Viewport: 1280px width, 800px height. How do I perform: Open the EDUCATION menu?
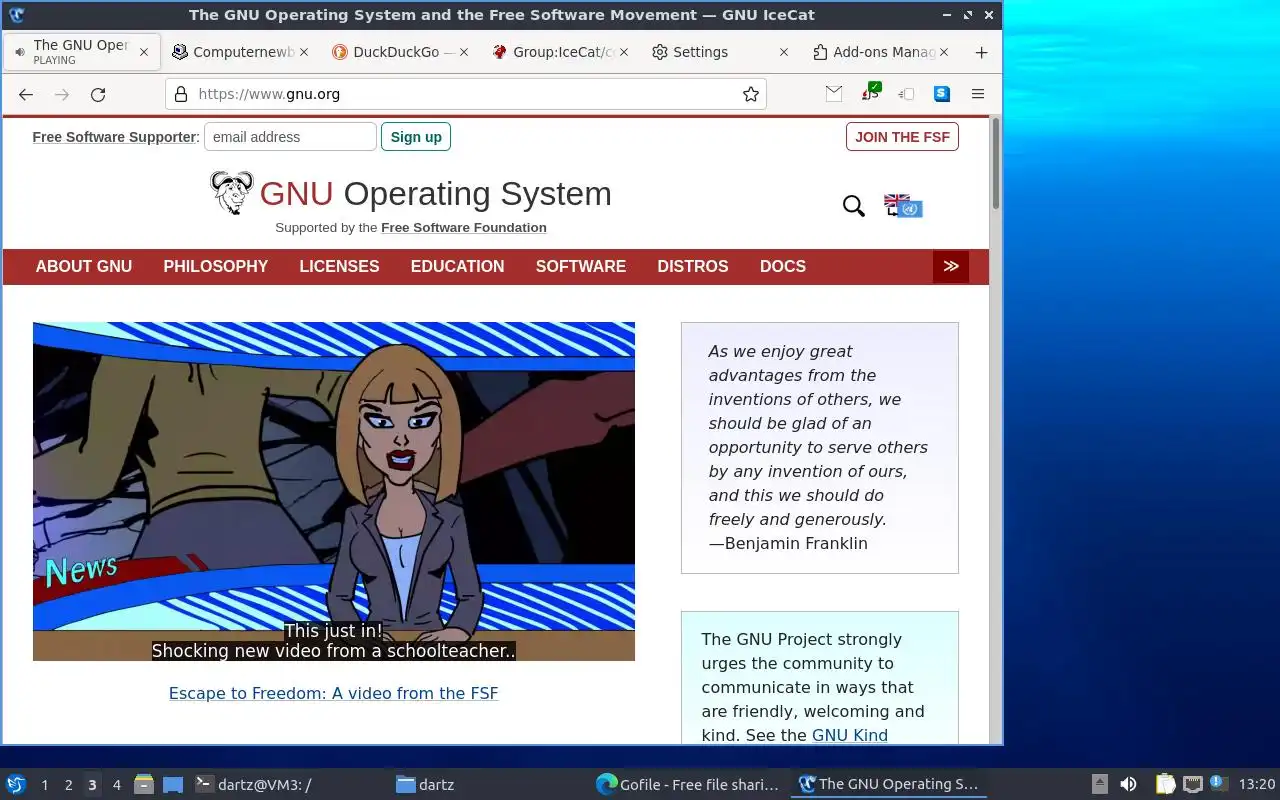[x=457, y=266]
